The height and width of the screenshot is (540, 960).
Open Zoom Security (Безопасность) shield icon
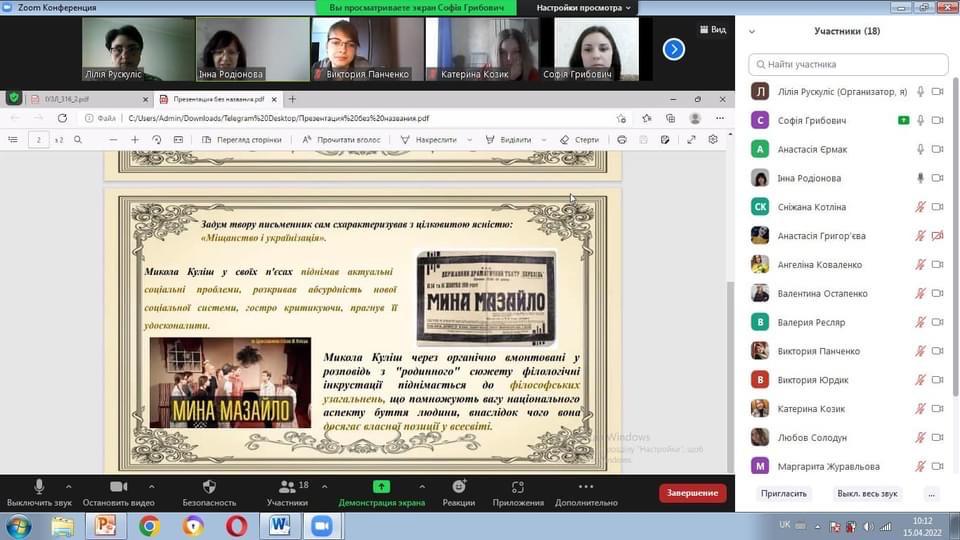(x=208, y=486)
